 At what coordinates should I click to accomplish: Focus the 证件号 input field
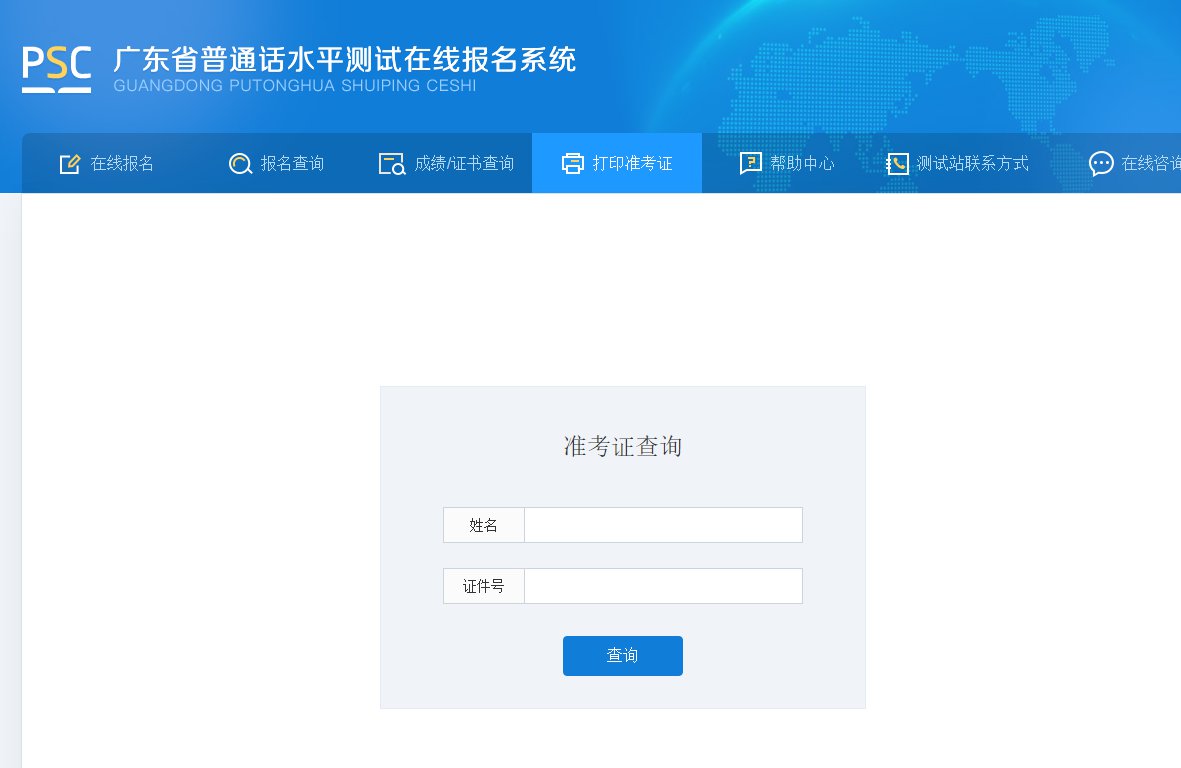pyautogui.click(x=663, y=586)
